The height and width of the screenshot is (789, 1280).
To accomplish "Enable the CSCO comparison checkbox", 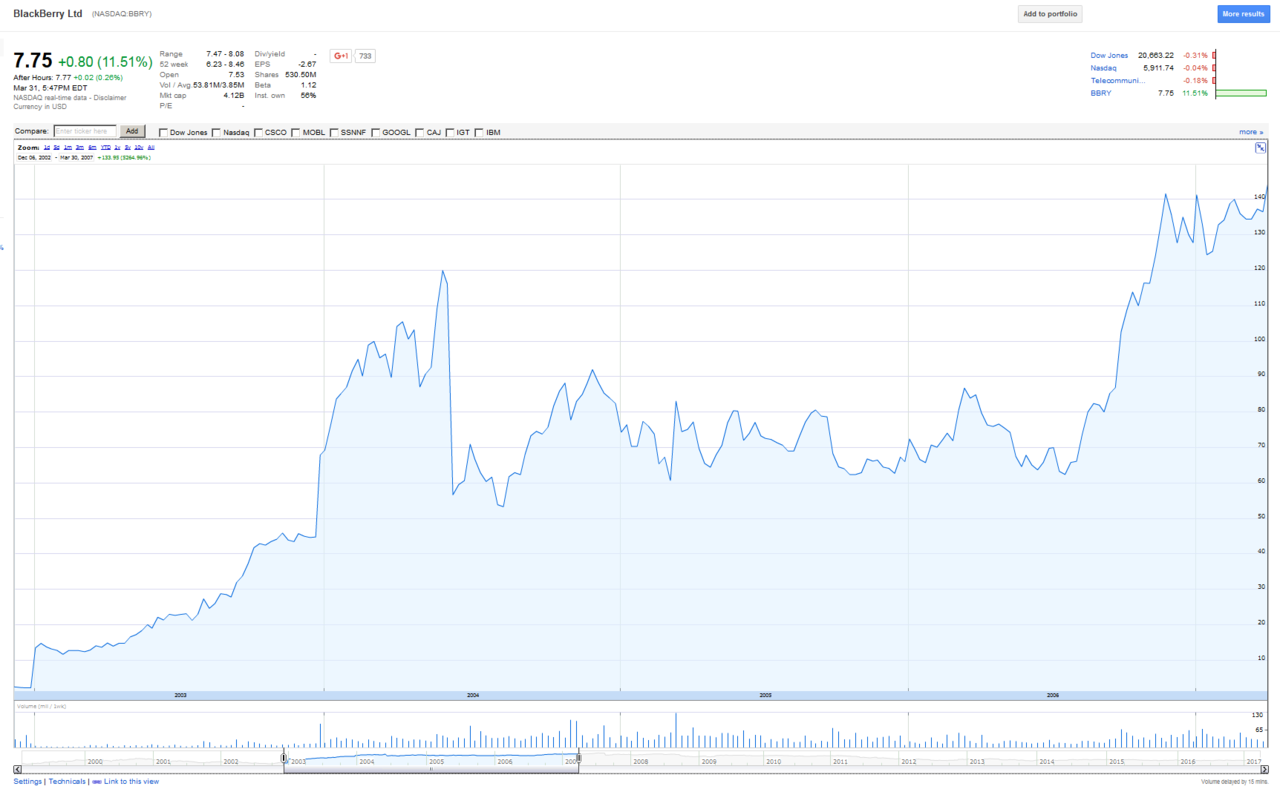I will pos(258,132).
